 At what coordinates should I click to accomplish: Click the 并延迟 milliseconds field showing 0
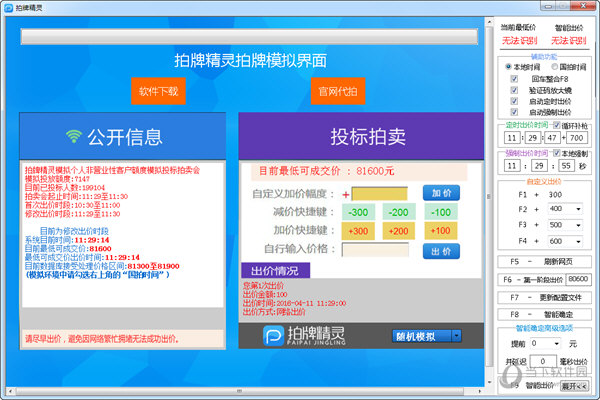[x=543, y=361]
